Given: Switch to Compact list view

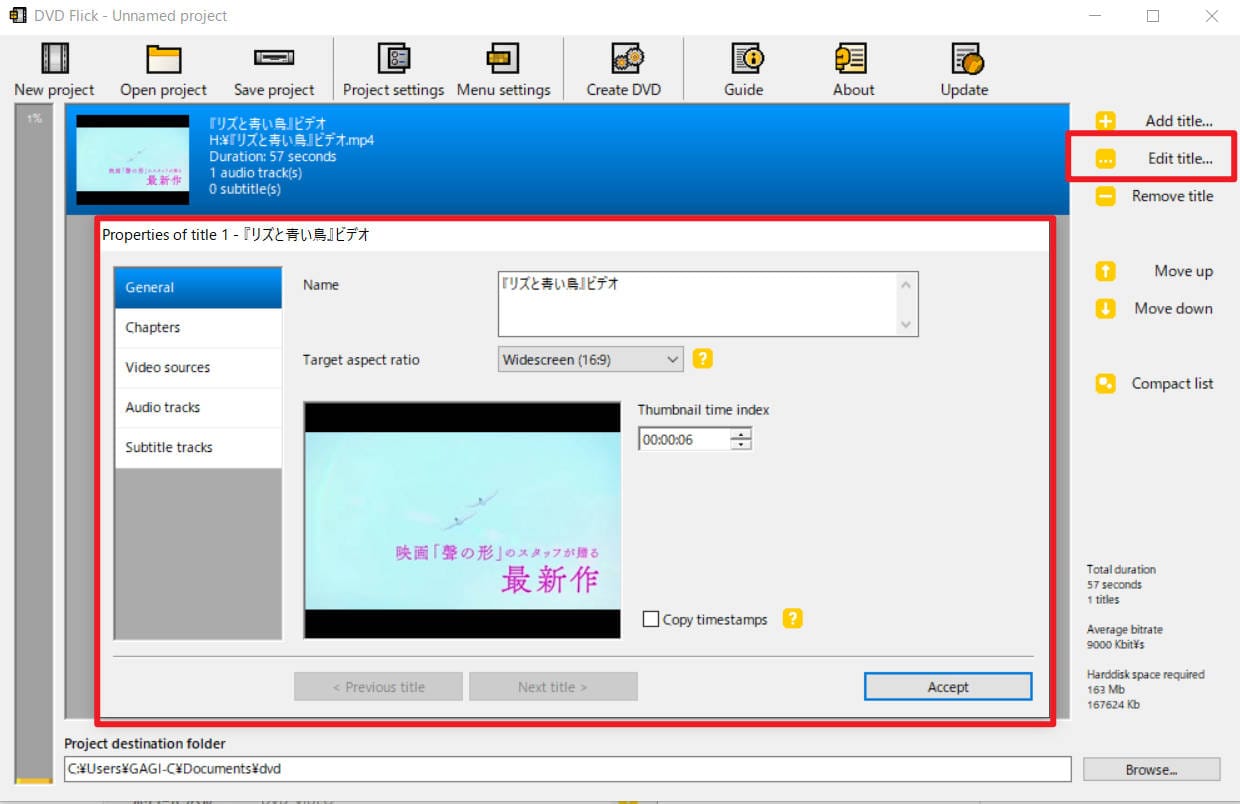Looking at the screenshot, I should tap(1171, 383).
